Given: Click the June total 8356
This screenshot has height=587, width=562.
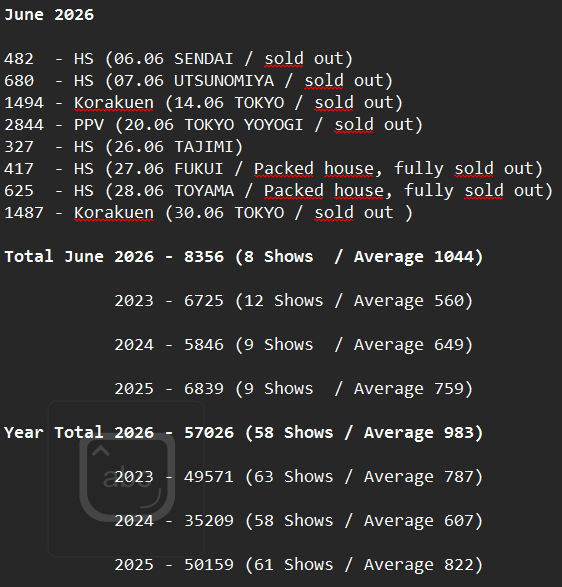Looking at the screenshot, I should coord(204,257).
